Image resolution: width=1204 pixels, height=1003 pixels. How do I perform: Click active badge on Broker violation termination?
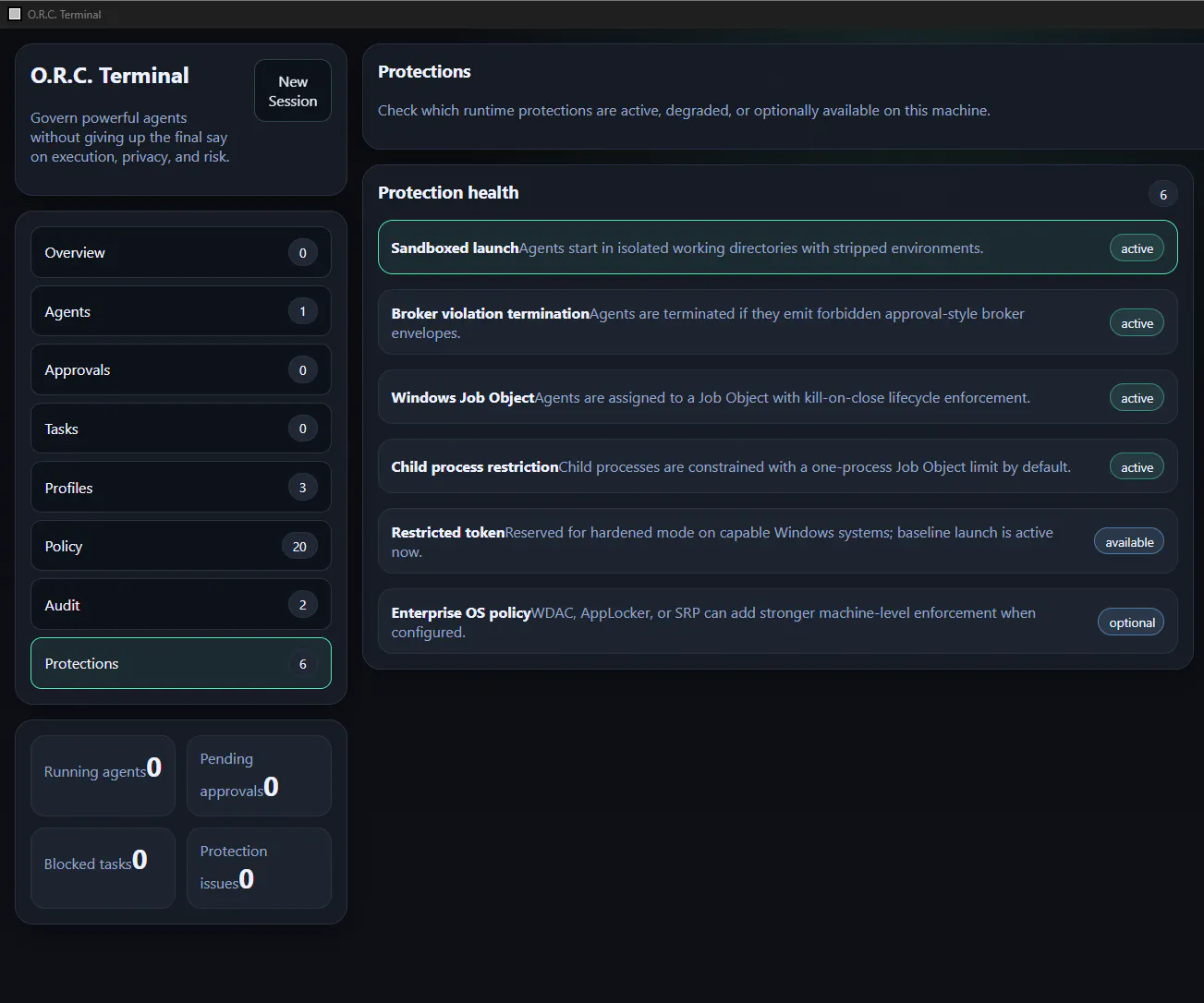1137,323
